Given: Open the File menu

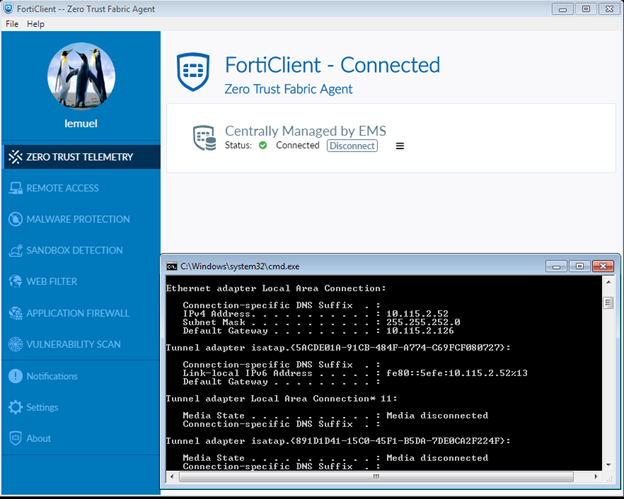Looking at the screenshot, I should tap(12, 24).
